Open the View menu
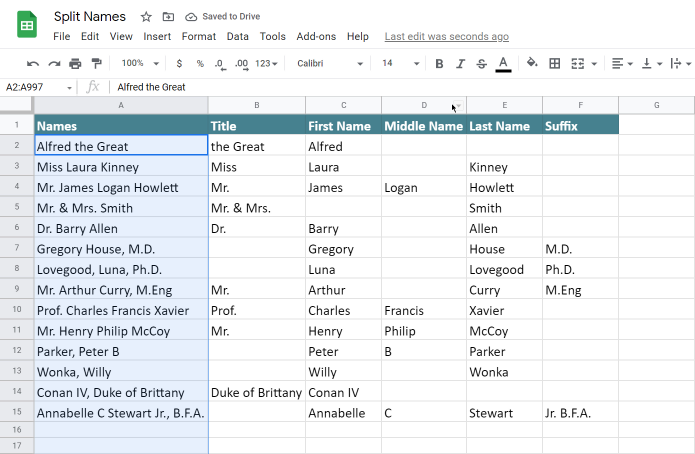695x454 pixels. 121,36
